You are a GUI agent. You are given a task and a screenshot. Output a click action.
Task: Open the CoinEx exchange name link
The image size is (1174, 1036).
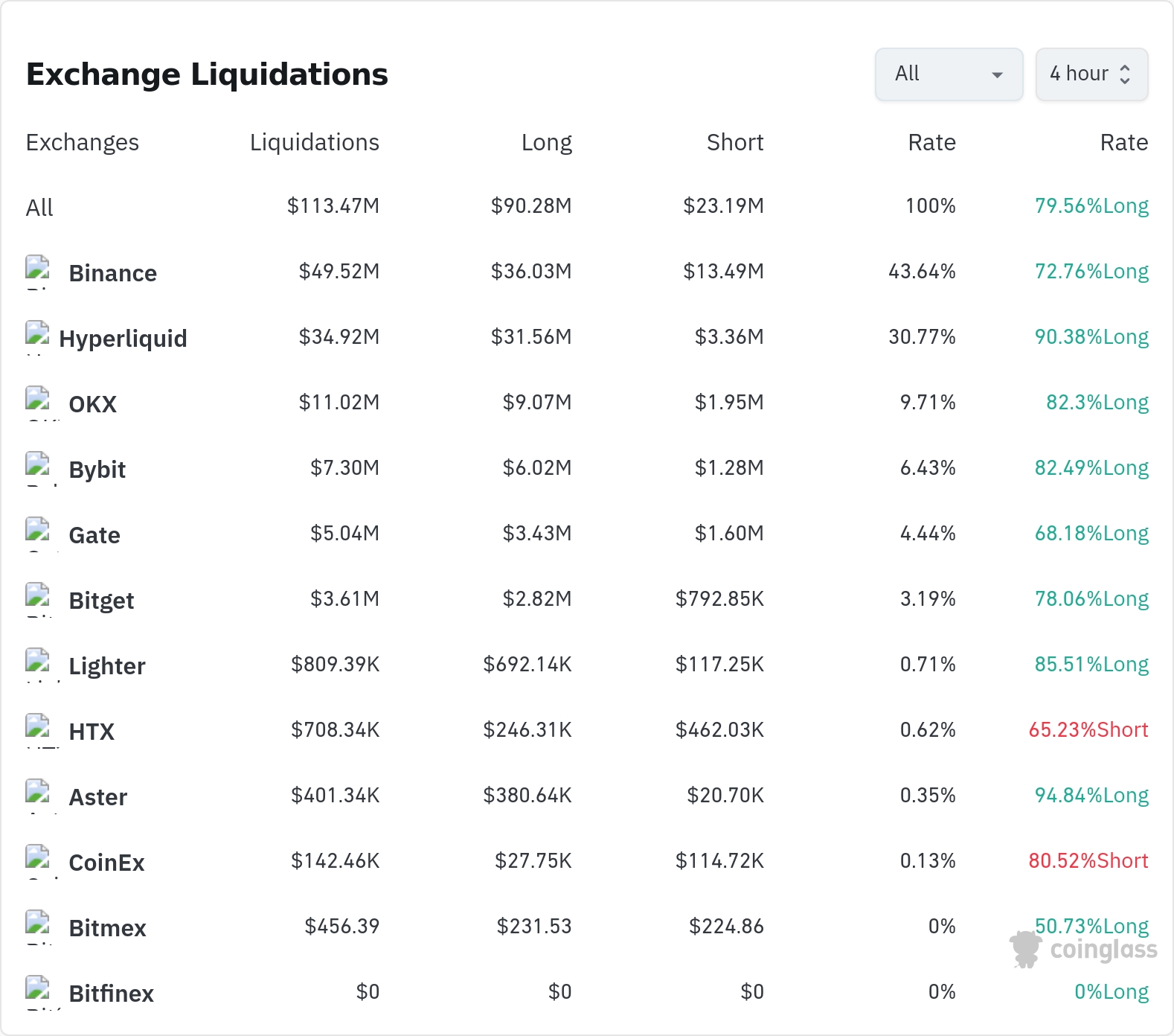point(106,863)
